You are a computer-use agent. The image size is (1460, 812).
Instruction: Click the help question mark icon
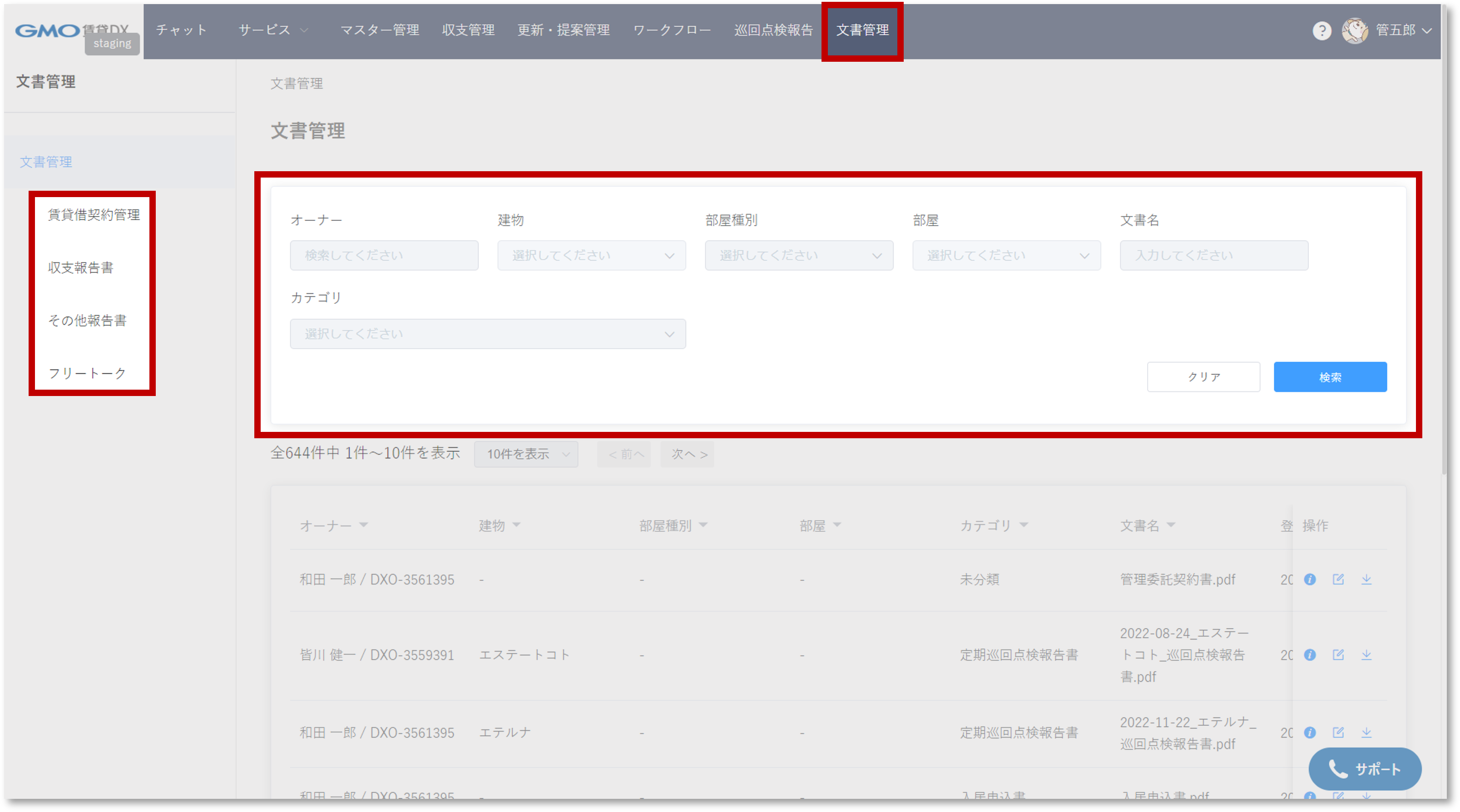1321,30
